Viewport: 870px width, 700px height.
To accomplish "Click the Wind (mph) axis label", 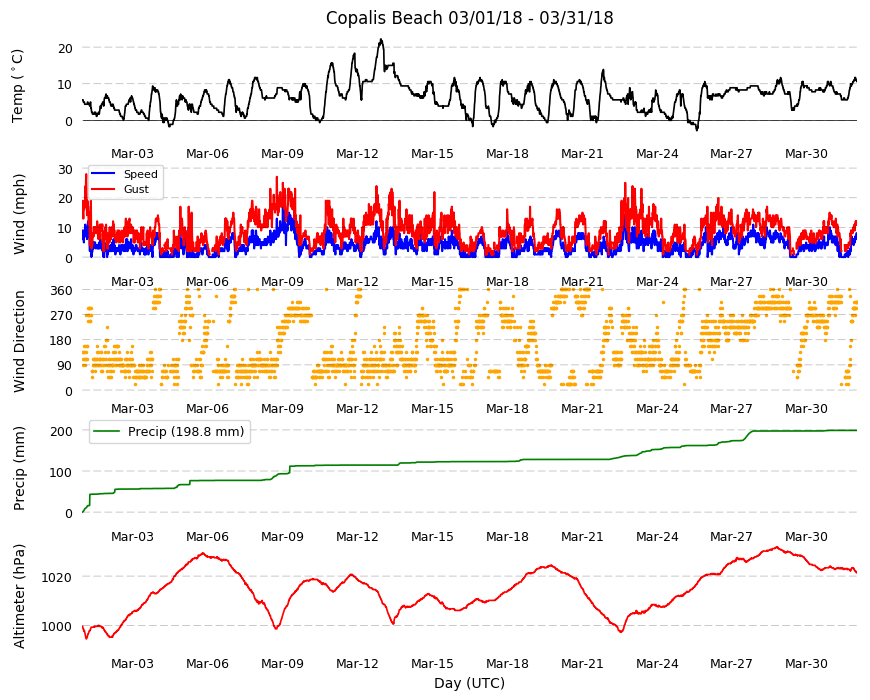I will pyautogui.click(x=19, y=214).
